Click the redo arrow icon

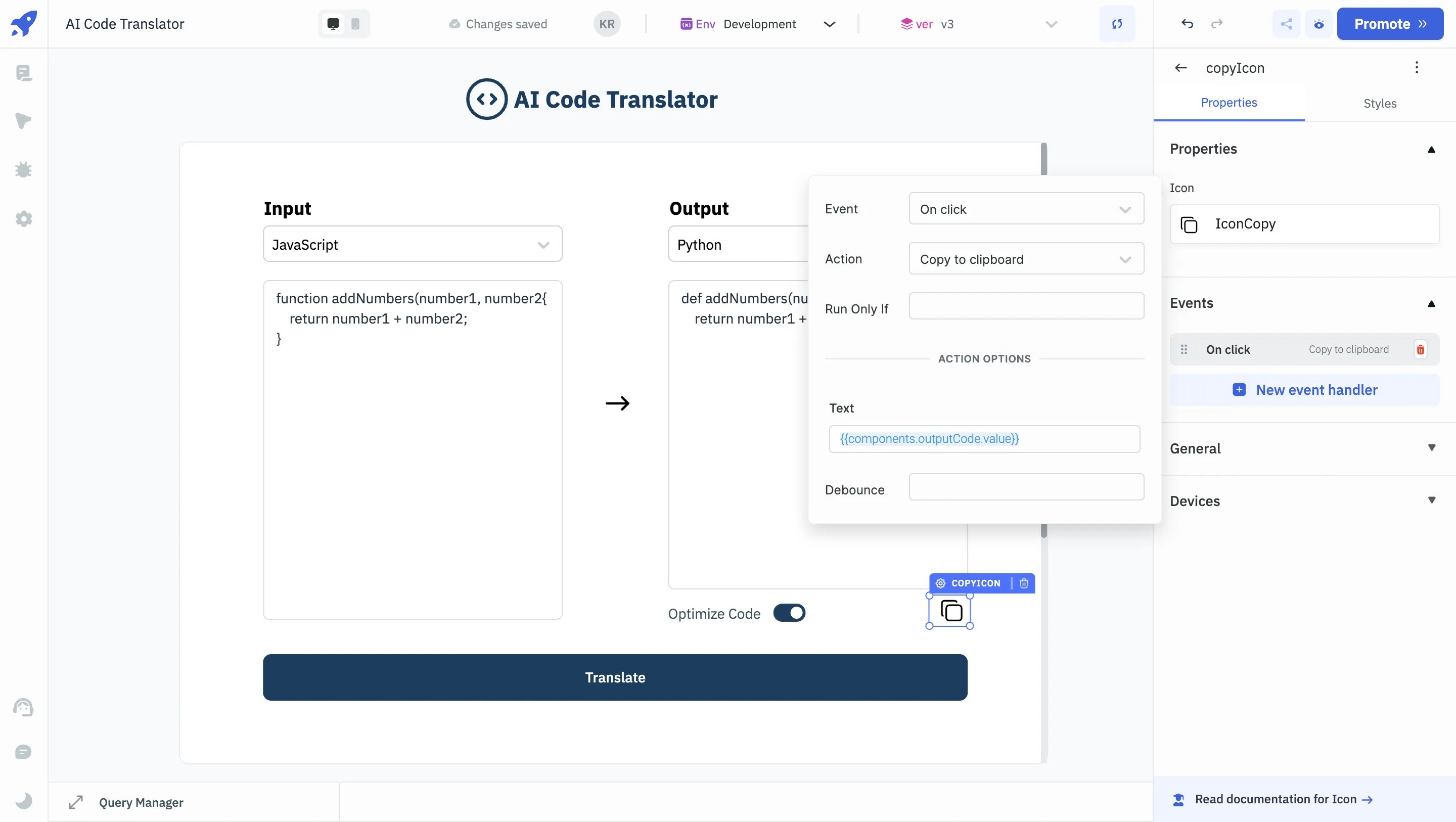(1217, 24)
